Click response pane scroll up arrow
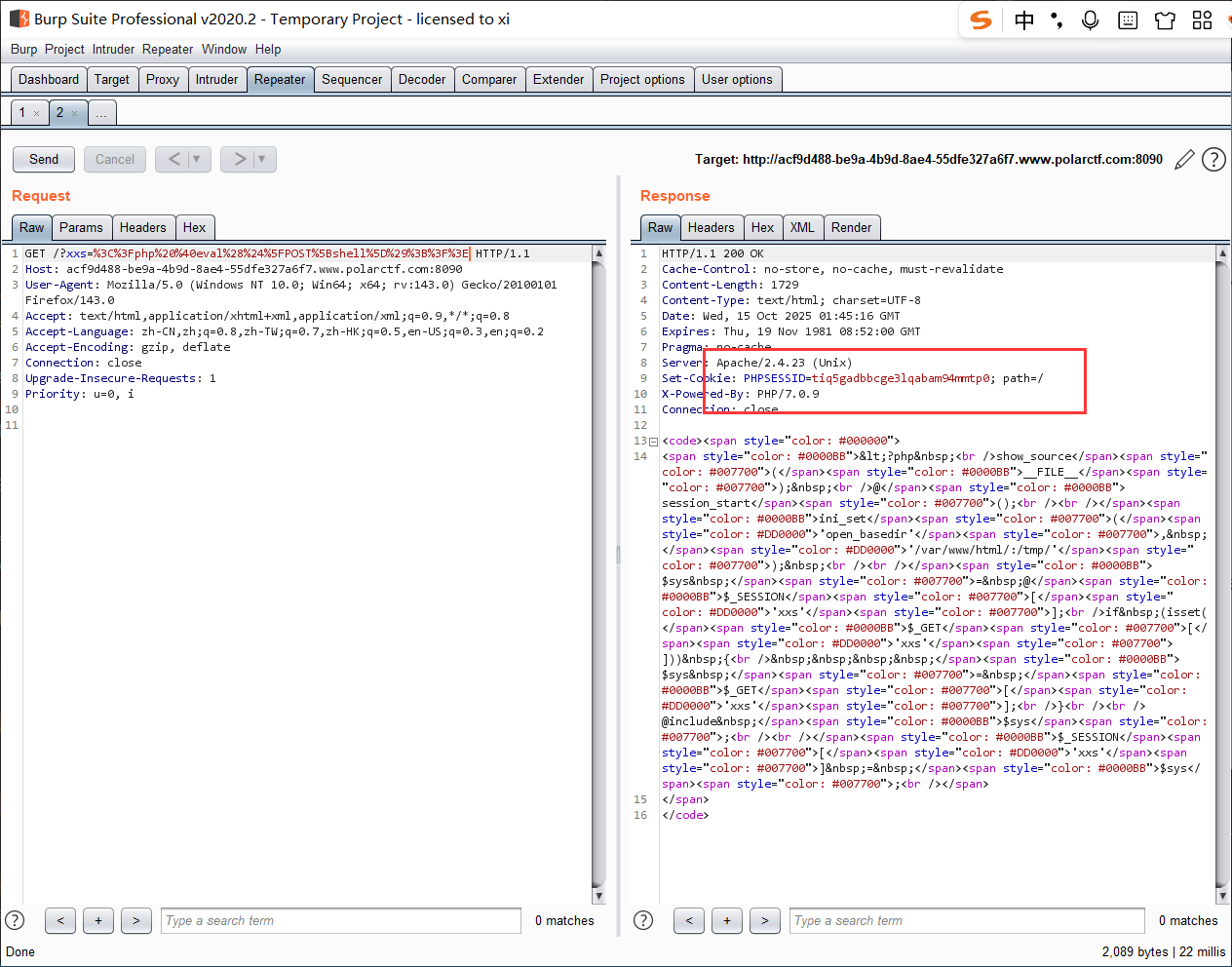This screenshot has width=1232, height=967. (1222, 253)
